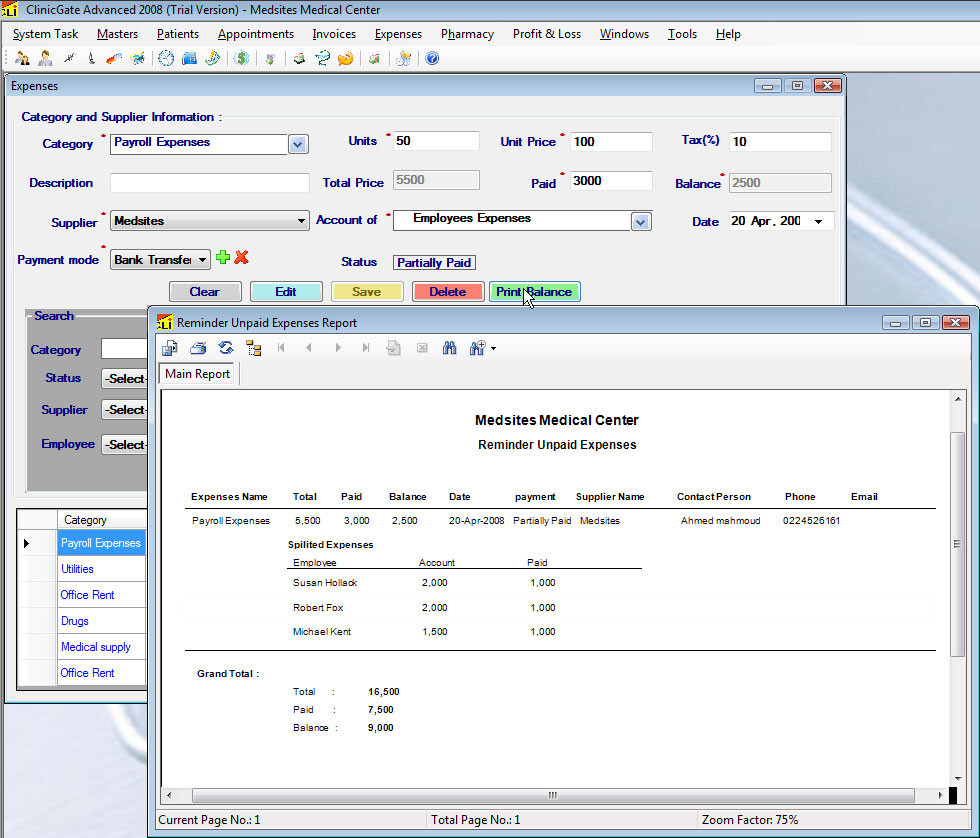
Task: Click the blue help question mark icon
Action: [x=432, y=58]
